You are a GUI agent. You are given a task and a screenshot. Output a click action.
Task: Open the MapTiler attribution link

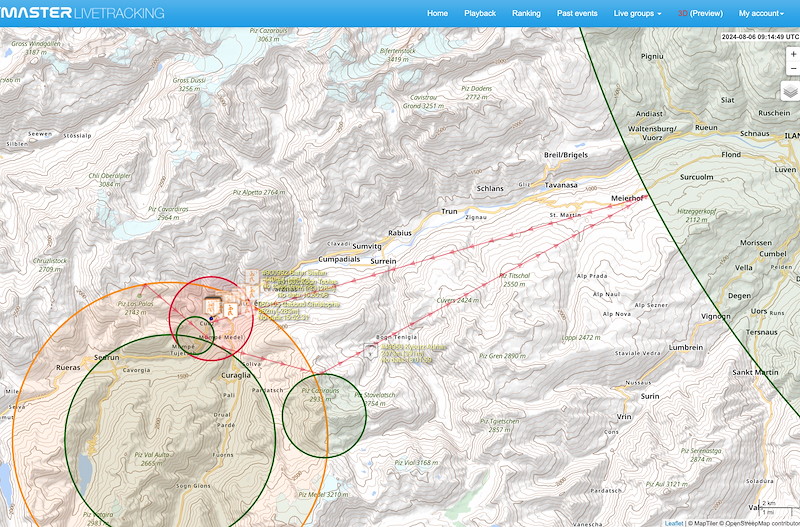click(705, 523)
